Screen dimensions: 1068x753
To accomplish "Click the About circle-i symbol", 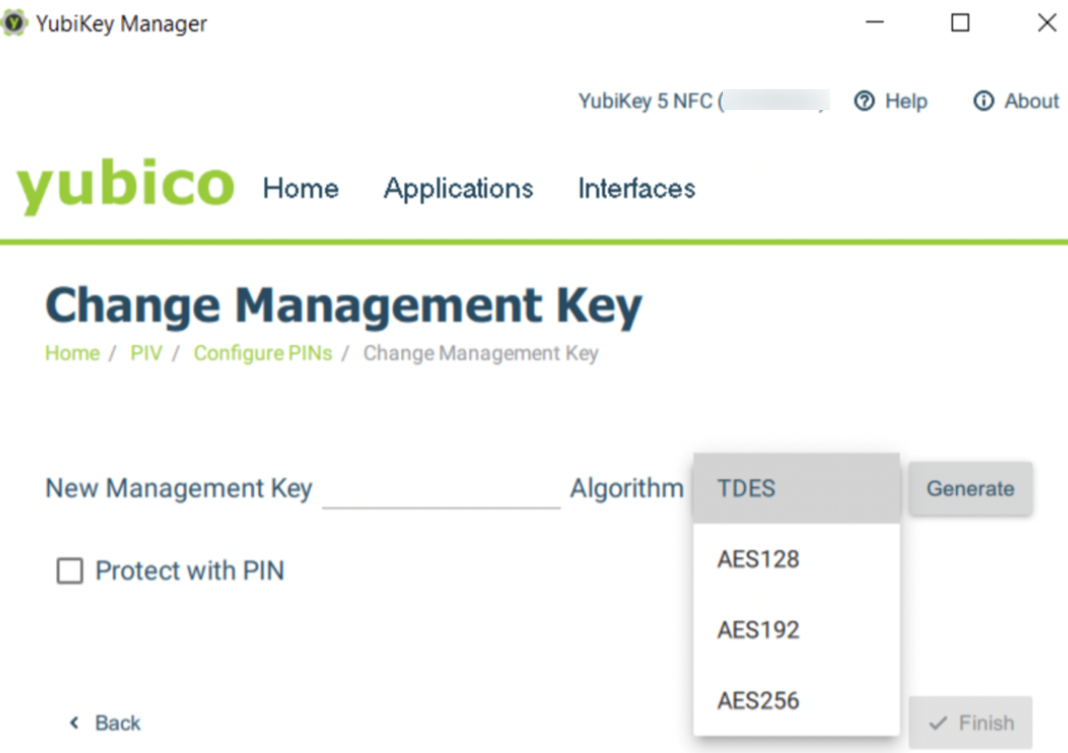I will [x=983, y=101].
